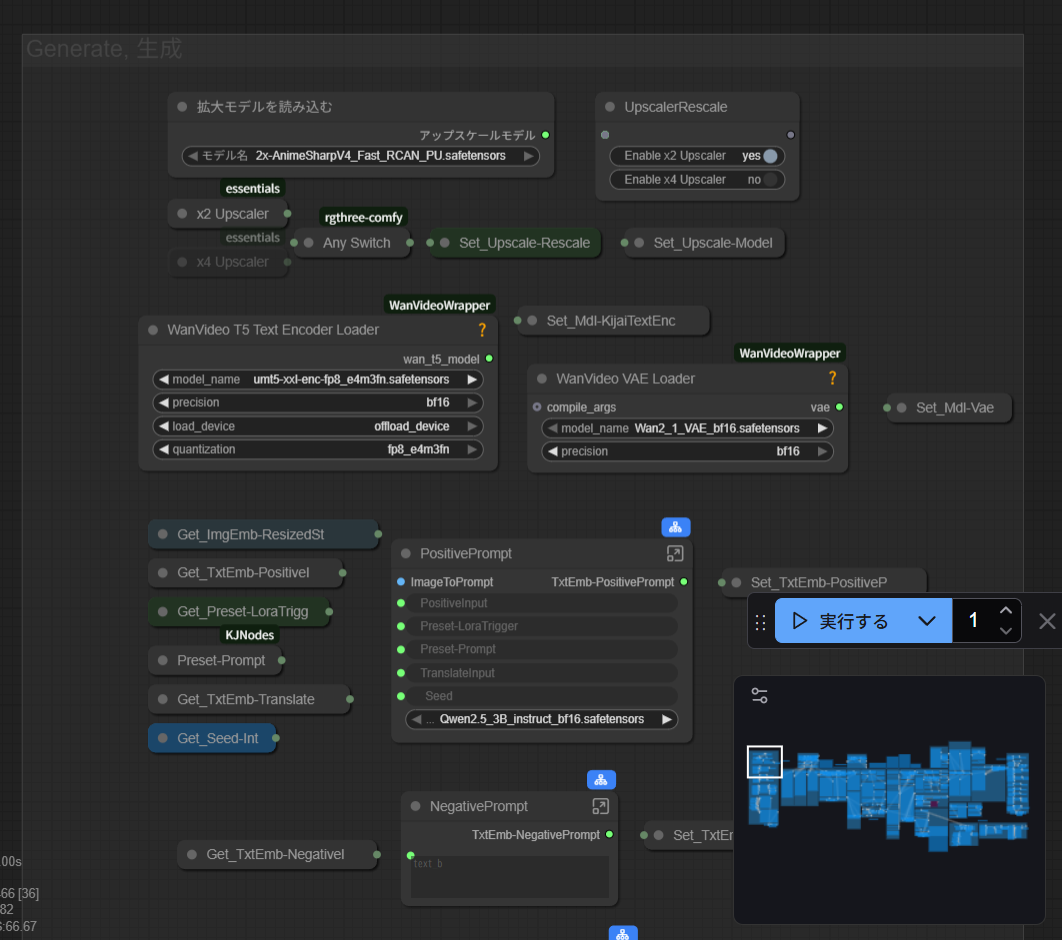Click the blue subgraph badge above PositivePrompt

point(675,527)
